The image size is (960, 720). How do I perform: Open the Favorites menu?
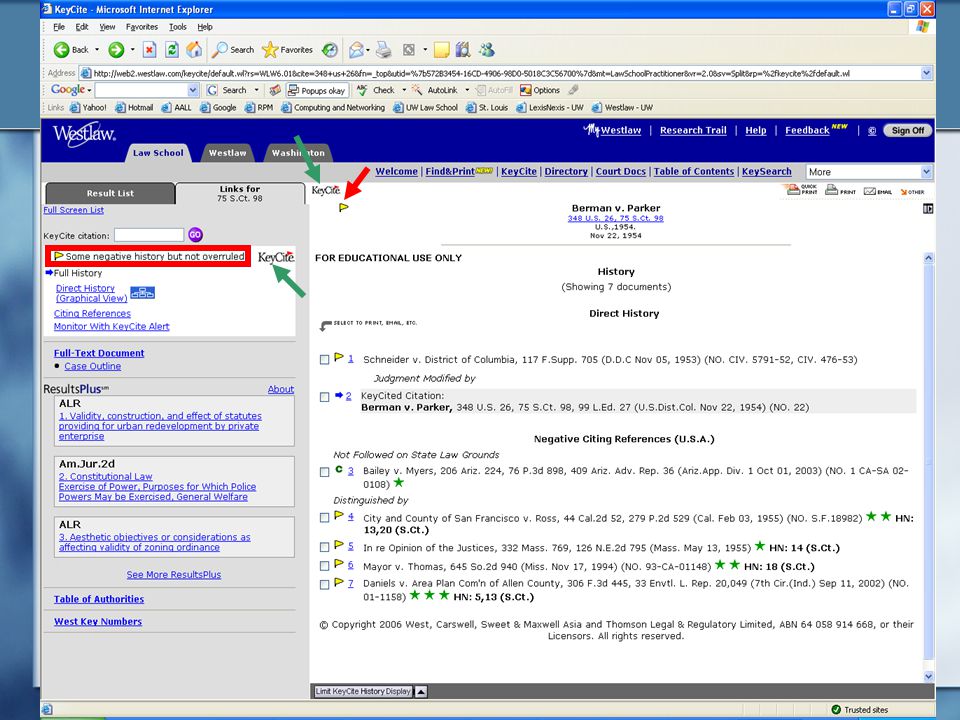(141, 27)
